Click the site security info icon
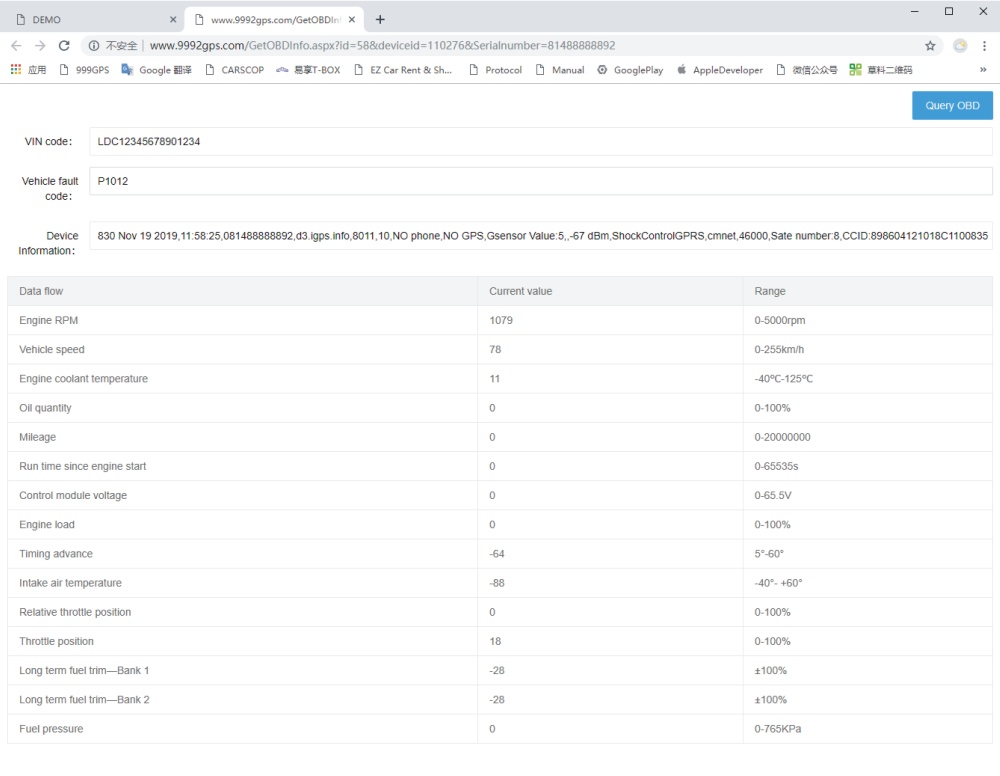 (x=93, y=45)
